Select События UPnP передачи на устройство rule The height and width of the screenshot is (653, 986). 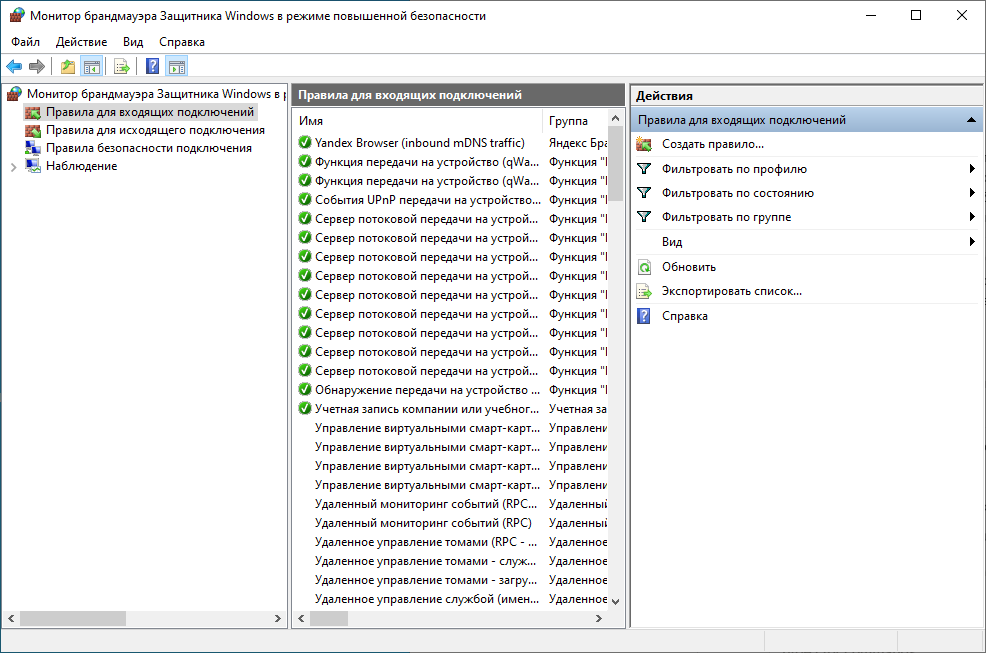(428, 199)
